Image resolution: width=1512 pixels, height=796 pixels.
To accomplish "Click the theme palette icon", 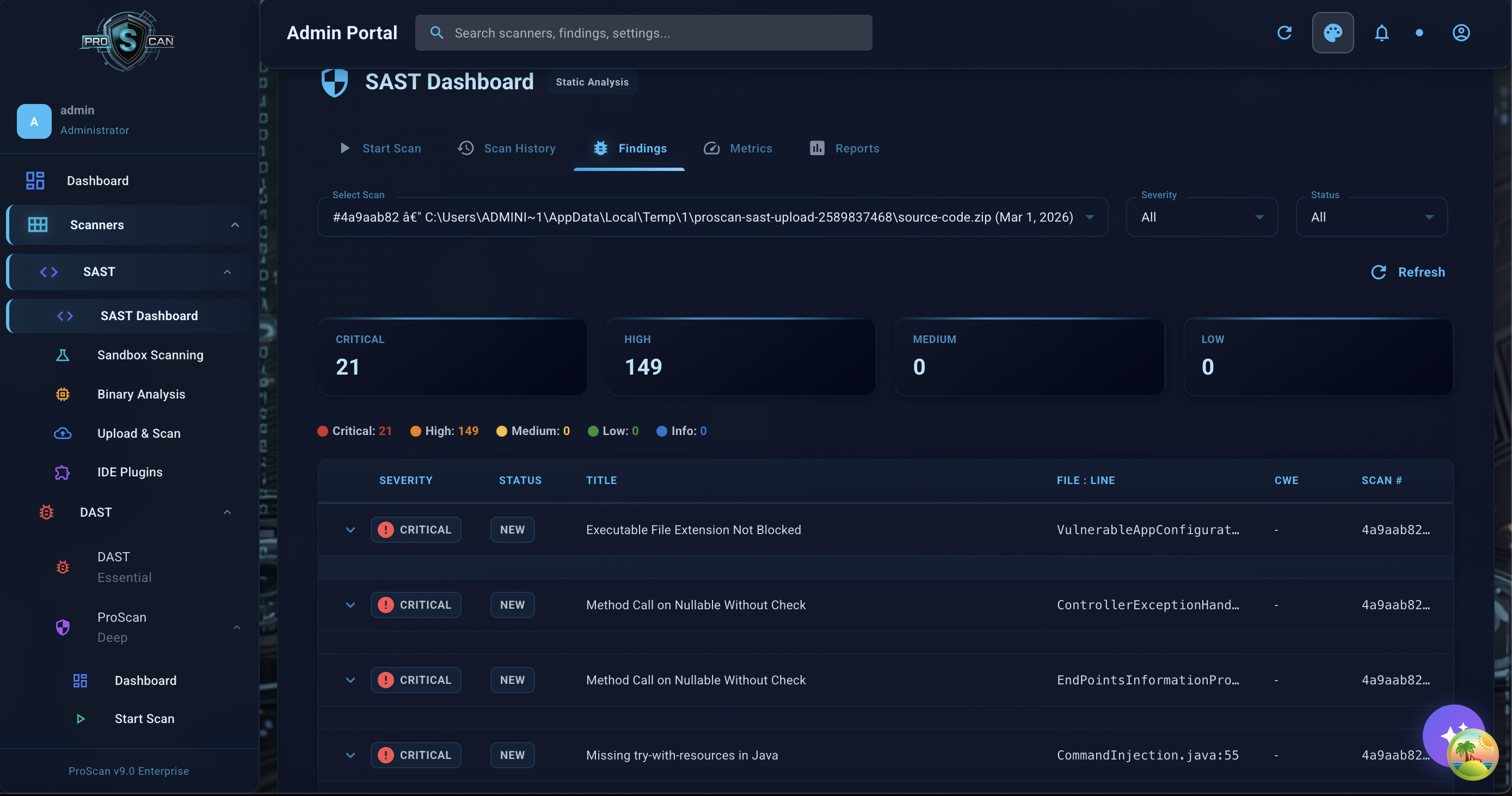I will coord(1332,33).
